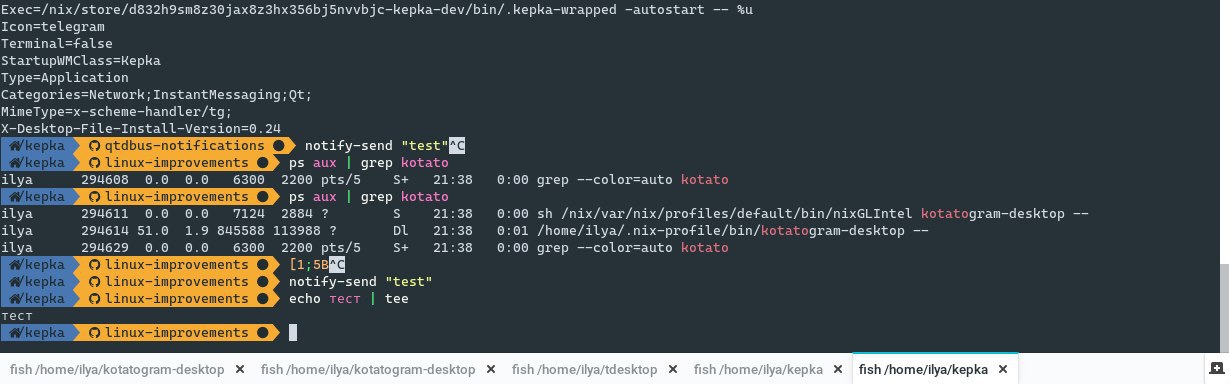Click the echo тест | tee command
This screenshot has width=1229, height=384.
(x=348, y=298)
